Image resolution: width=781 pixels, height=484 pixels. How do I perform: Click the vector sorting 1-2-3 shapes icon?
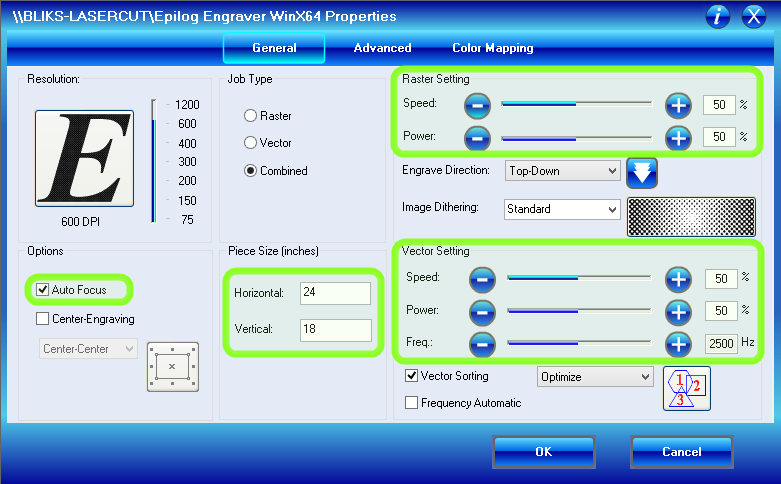[x=686, y=388]
